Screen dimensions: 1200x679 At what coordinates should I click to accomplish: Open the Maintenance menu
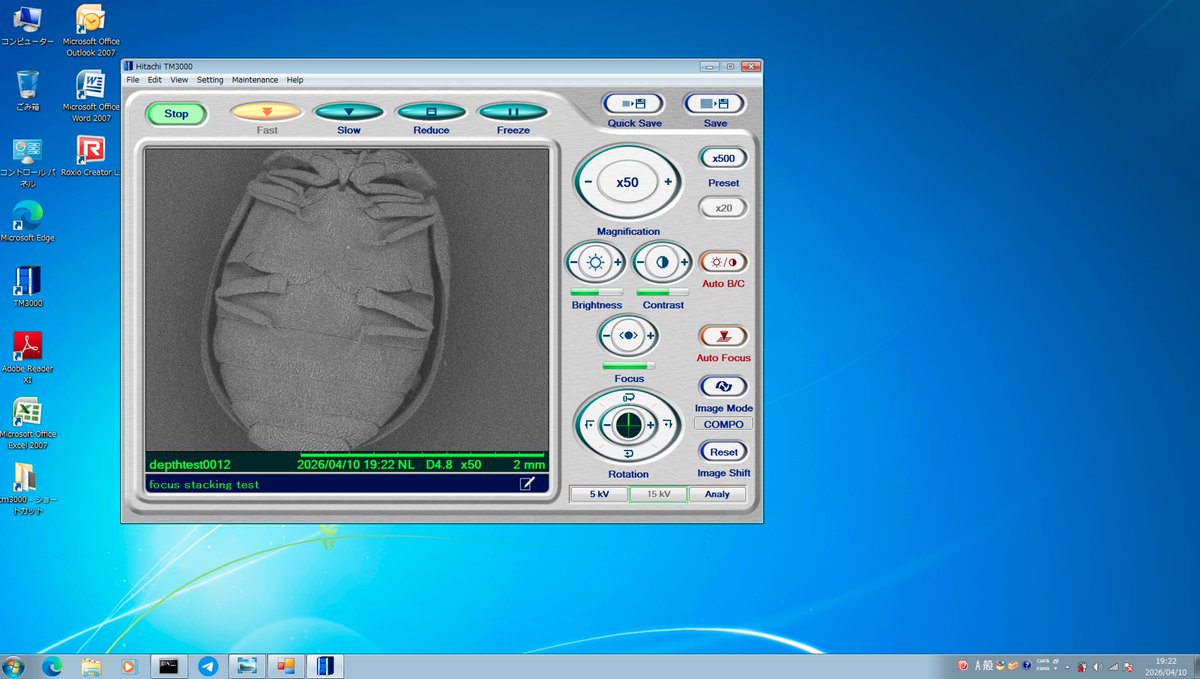pyautogui.click(x=255, y=80)
